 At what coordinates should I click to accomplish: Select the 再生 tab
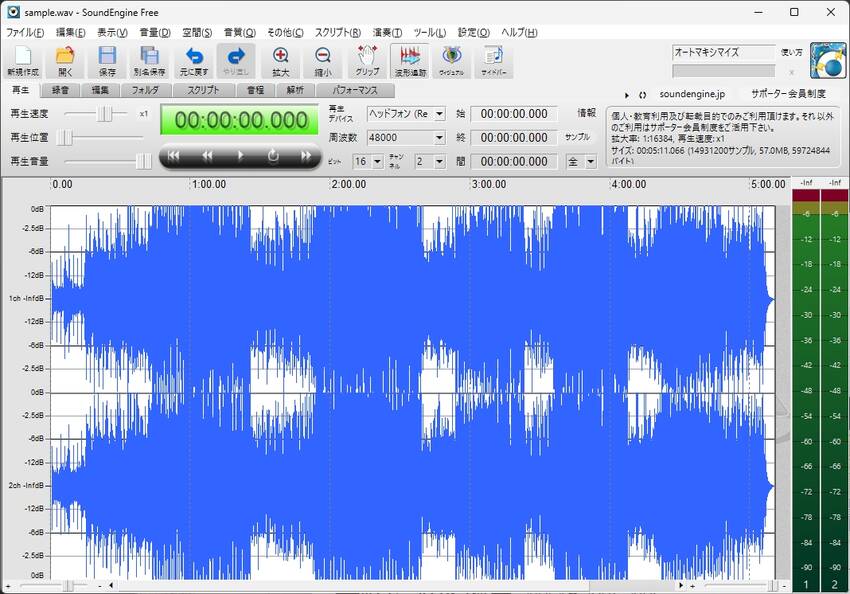(21, 90)
